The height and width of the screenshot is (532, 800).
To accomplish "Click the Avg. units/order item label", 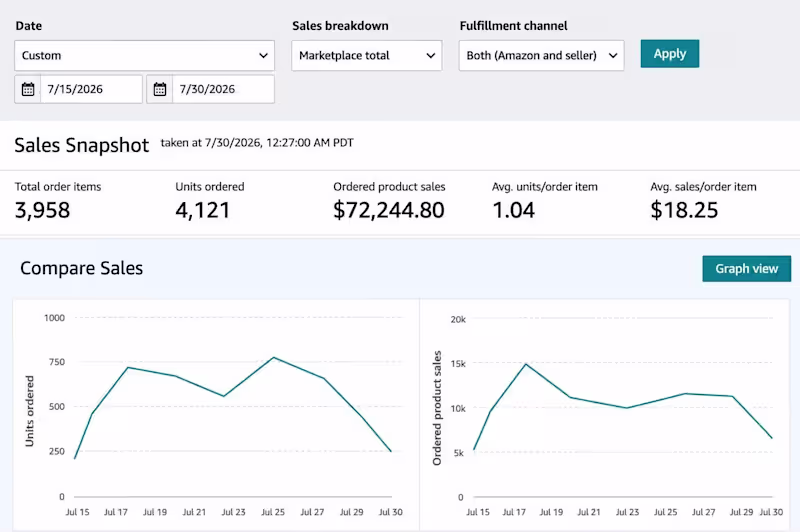I will 545,187.
